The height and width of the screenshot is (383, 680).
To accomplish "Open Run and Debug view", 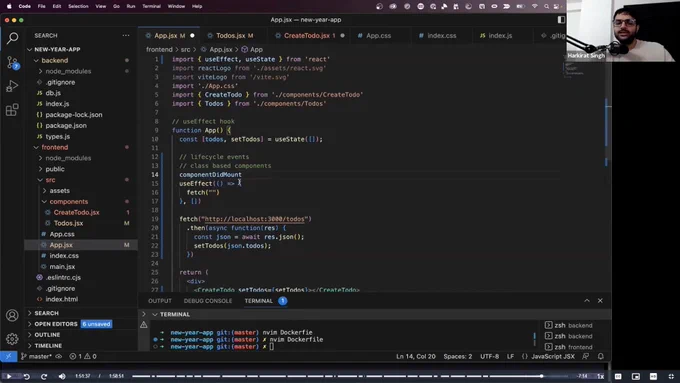I will 12,86.
